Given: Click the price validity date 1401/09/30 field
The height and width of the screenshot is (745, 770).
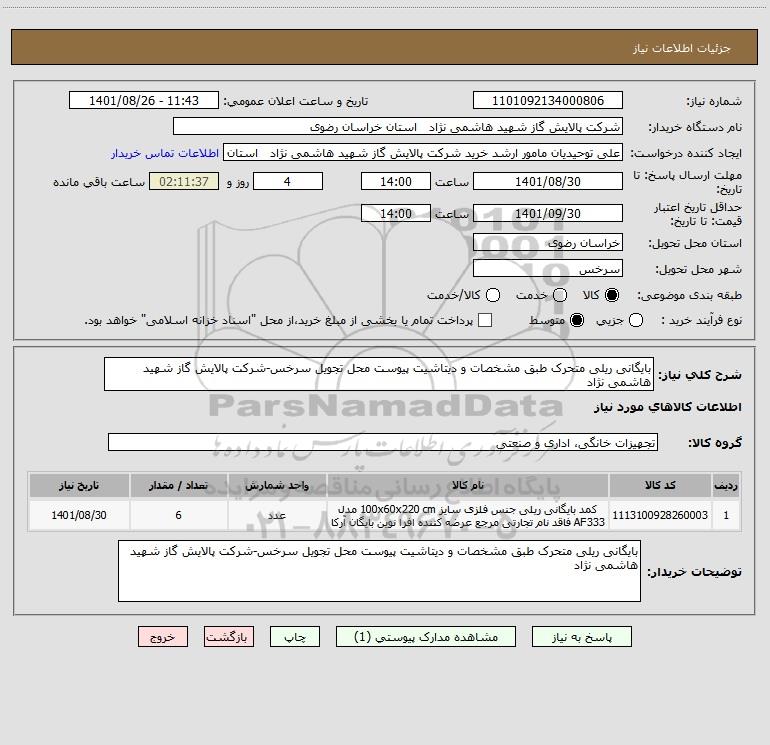Looking at the screenshot, I should coord(548,213).
